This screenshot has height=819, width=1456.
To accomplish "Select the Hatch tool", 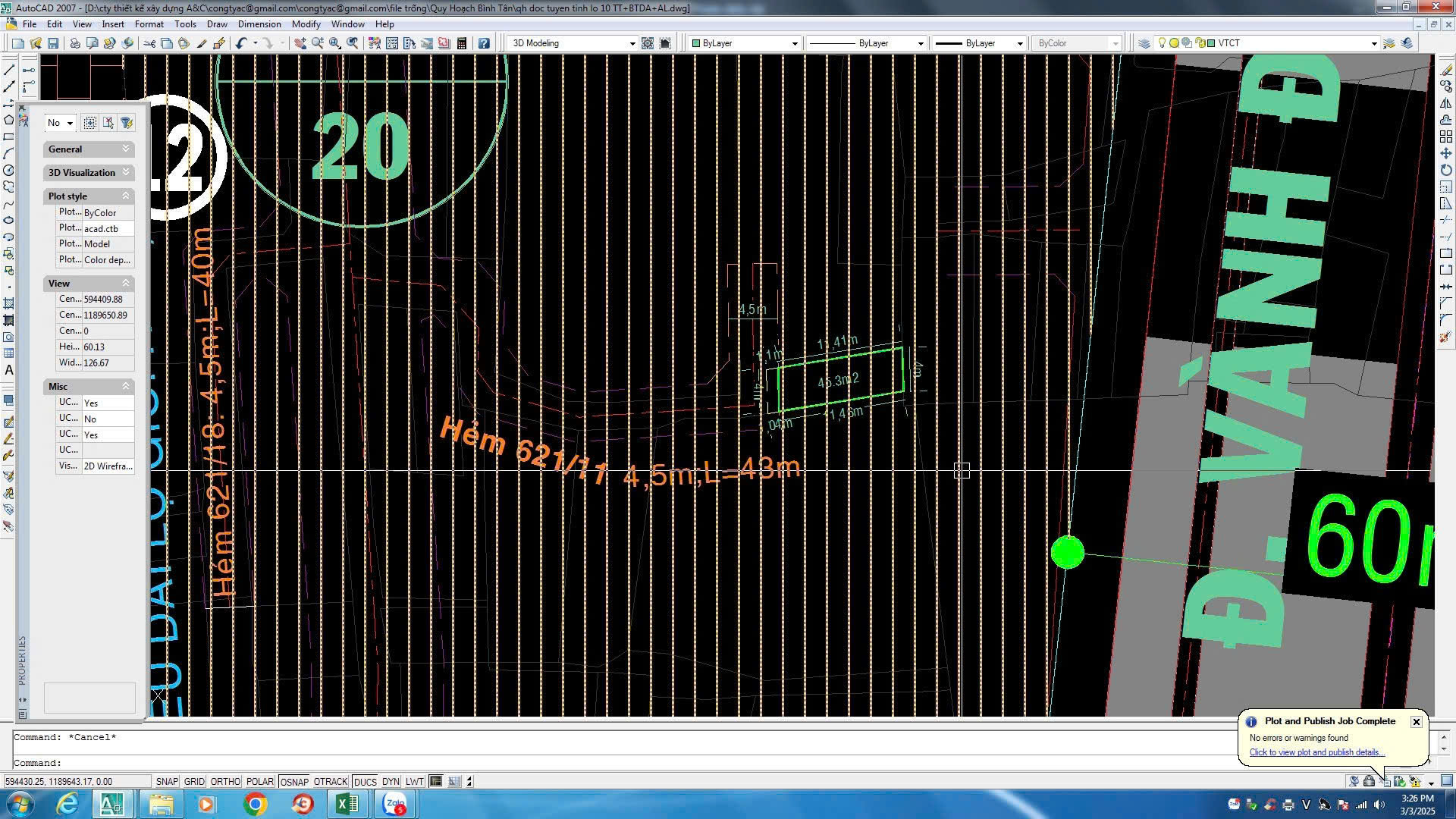I will pos(9,303).
